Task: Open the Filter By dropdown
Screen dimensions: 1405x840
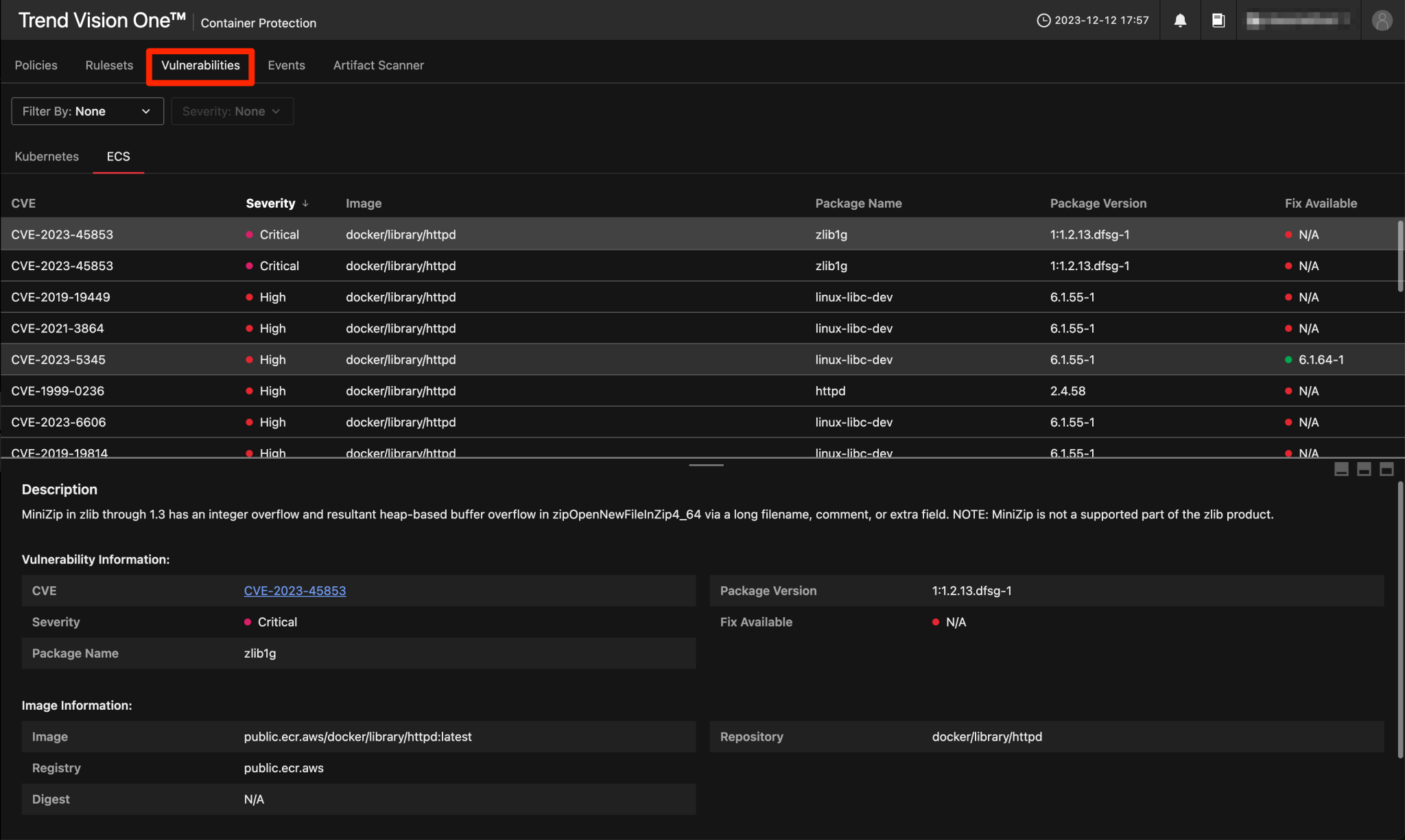Action: point(87,110)
